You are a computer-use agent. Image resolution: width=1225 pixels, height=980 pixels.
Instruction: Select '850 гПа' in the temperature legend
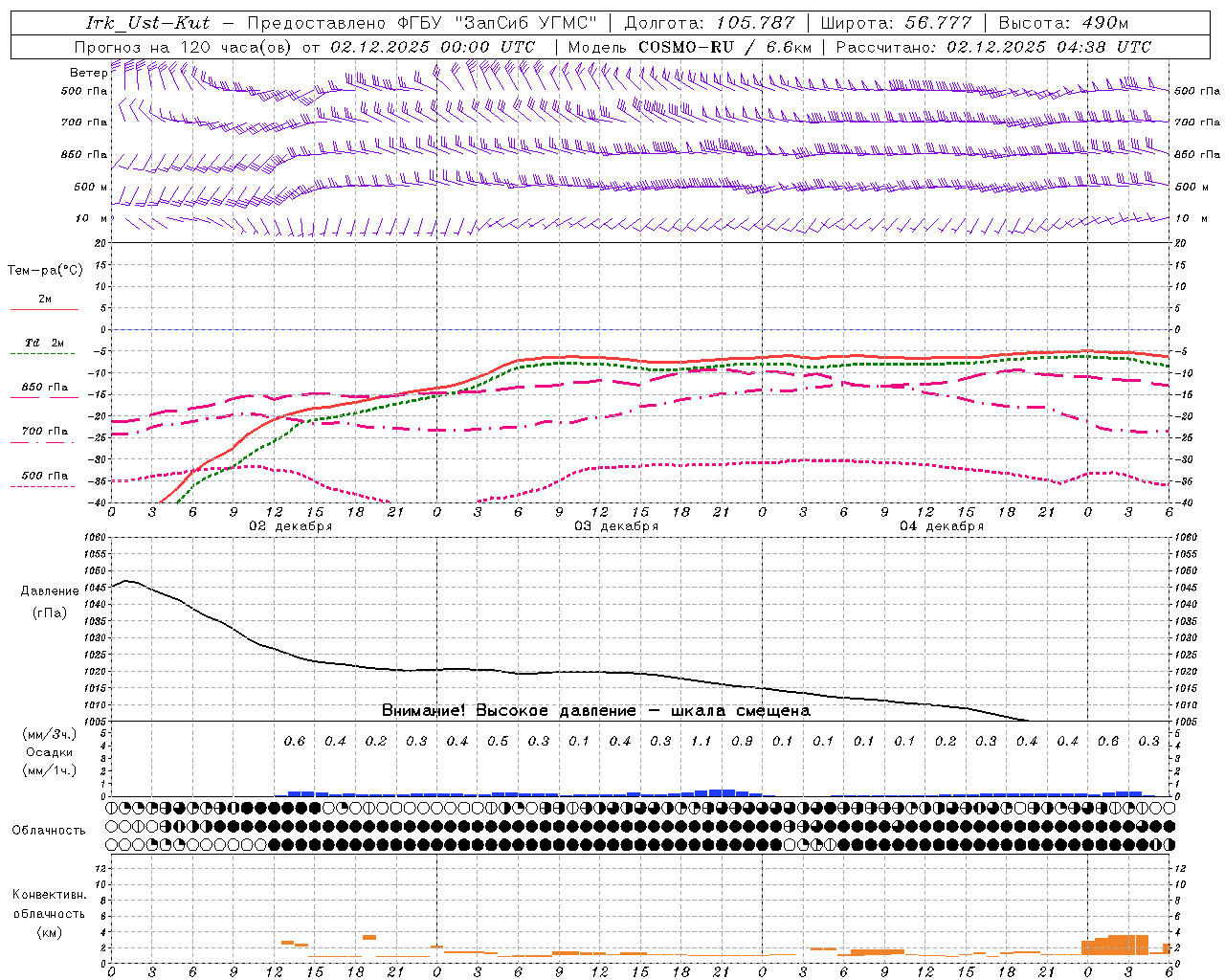pyautogui.click(x=45, y=388)
